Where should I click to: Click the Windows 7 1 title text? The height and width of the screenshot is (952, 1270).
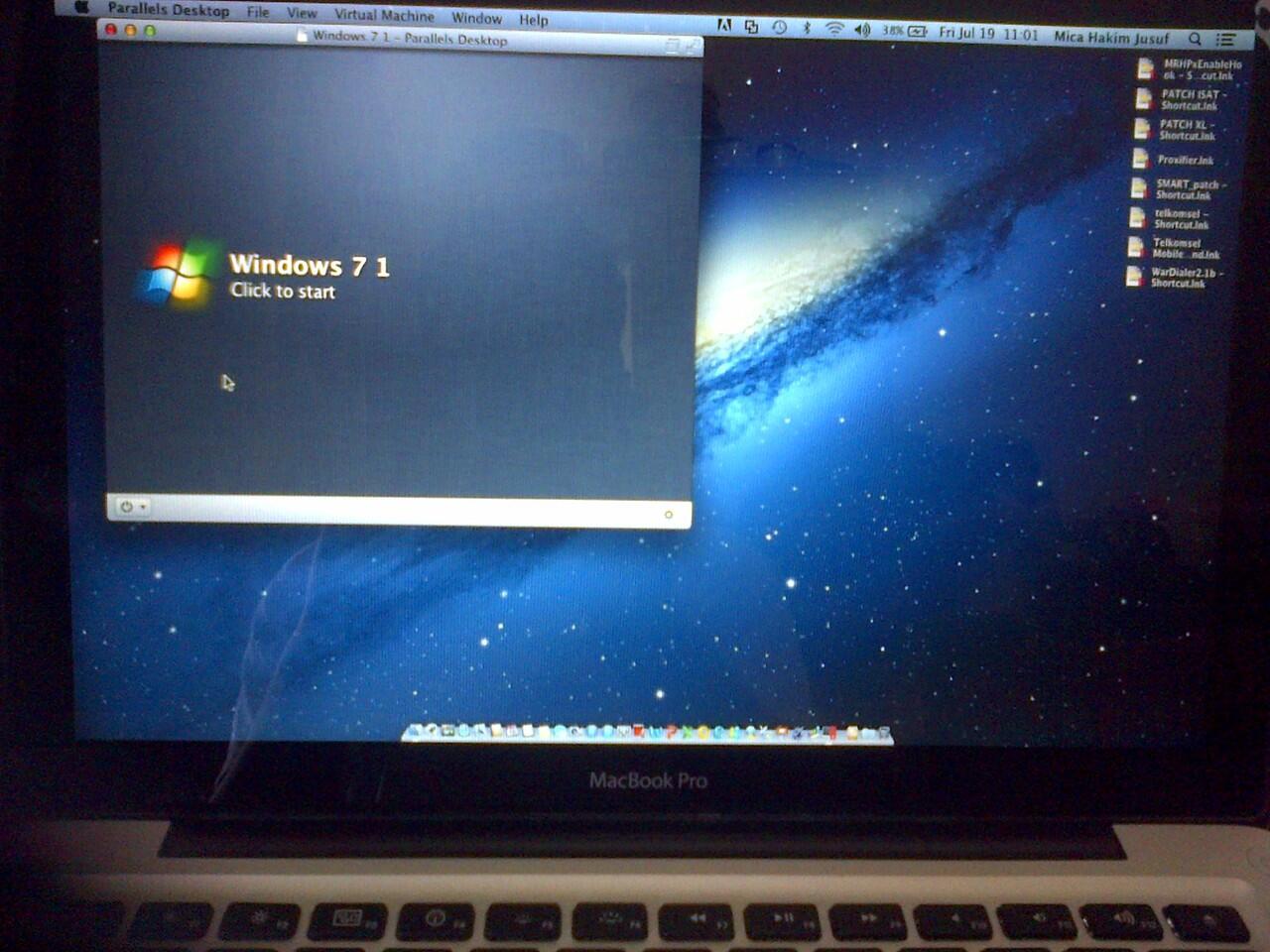coord(310,265)
